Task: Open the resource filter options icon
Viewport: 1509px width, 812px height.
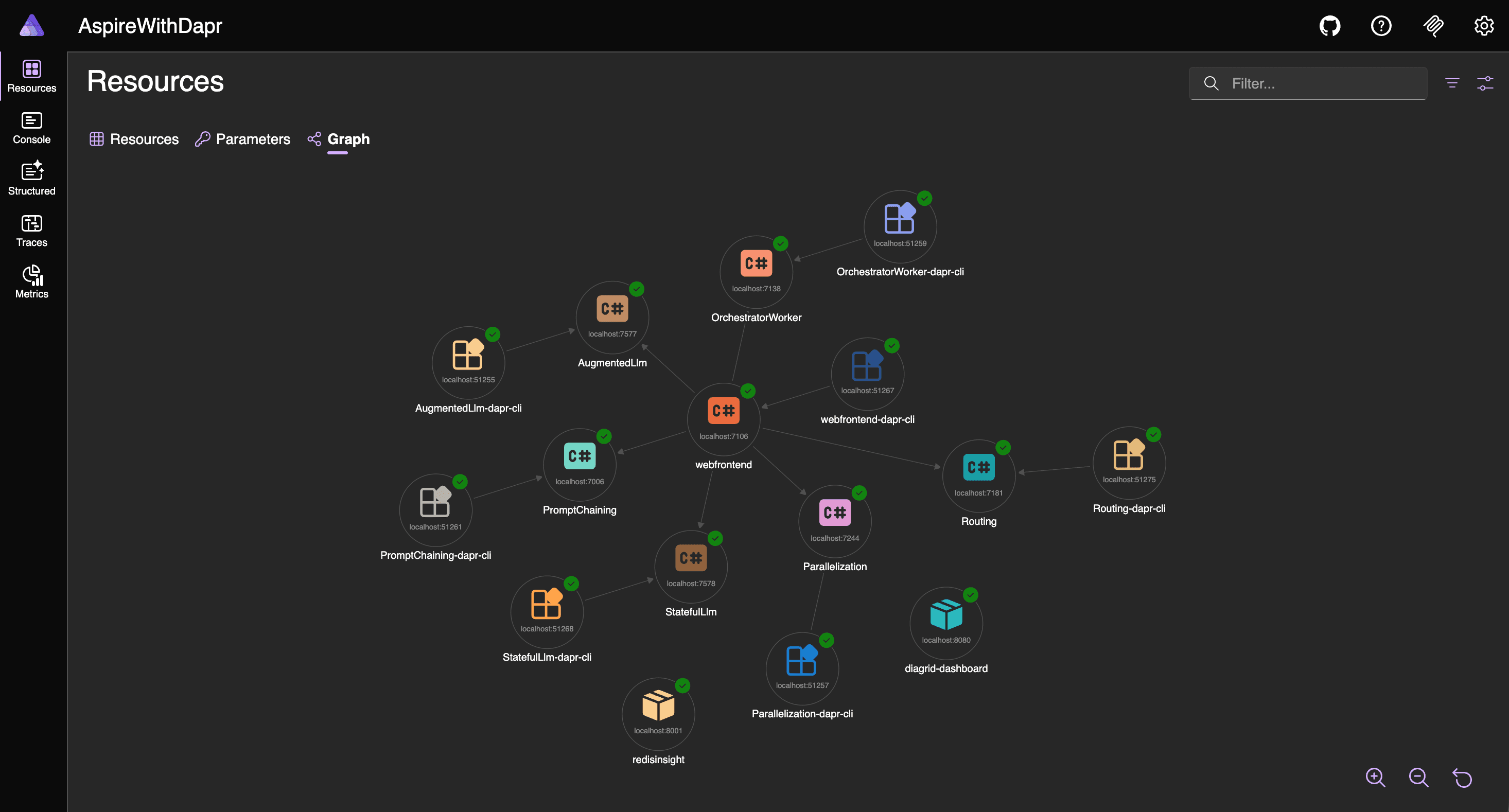Action: click(x=1451, y=83)
